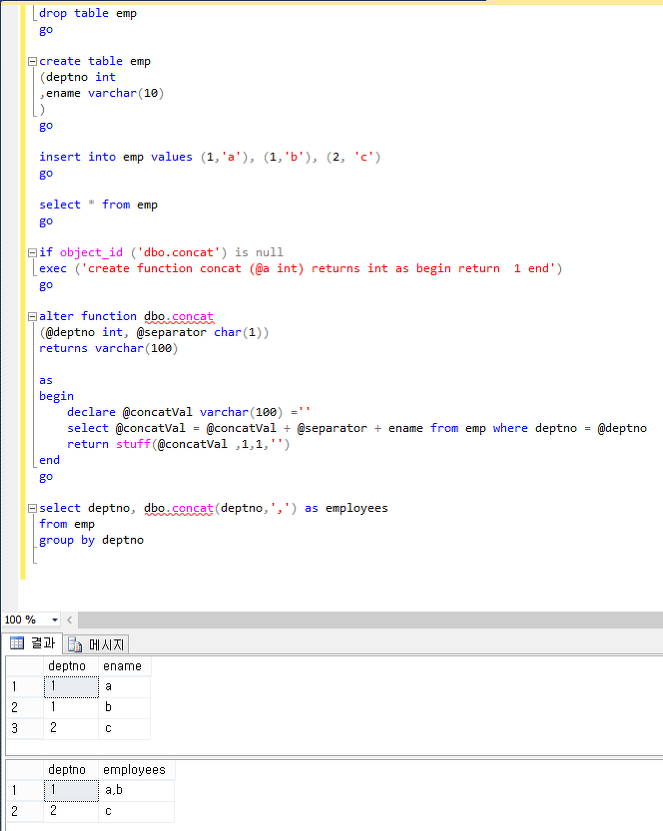The image size is (663, 831).
Task: Click the 'drop table emp' code line
Action: pyautogui.click(x=88, y=13)
